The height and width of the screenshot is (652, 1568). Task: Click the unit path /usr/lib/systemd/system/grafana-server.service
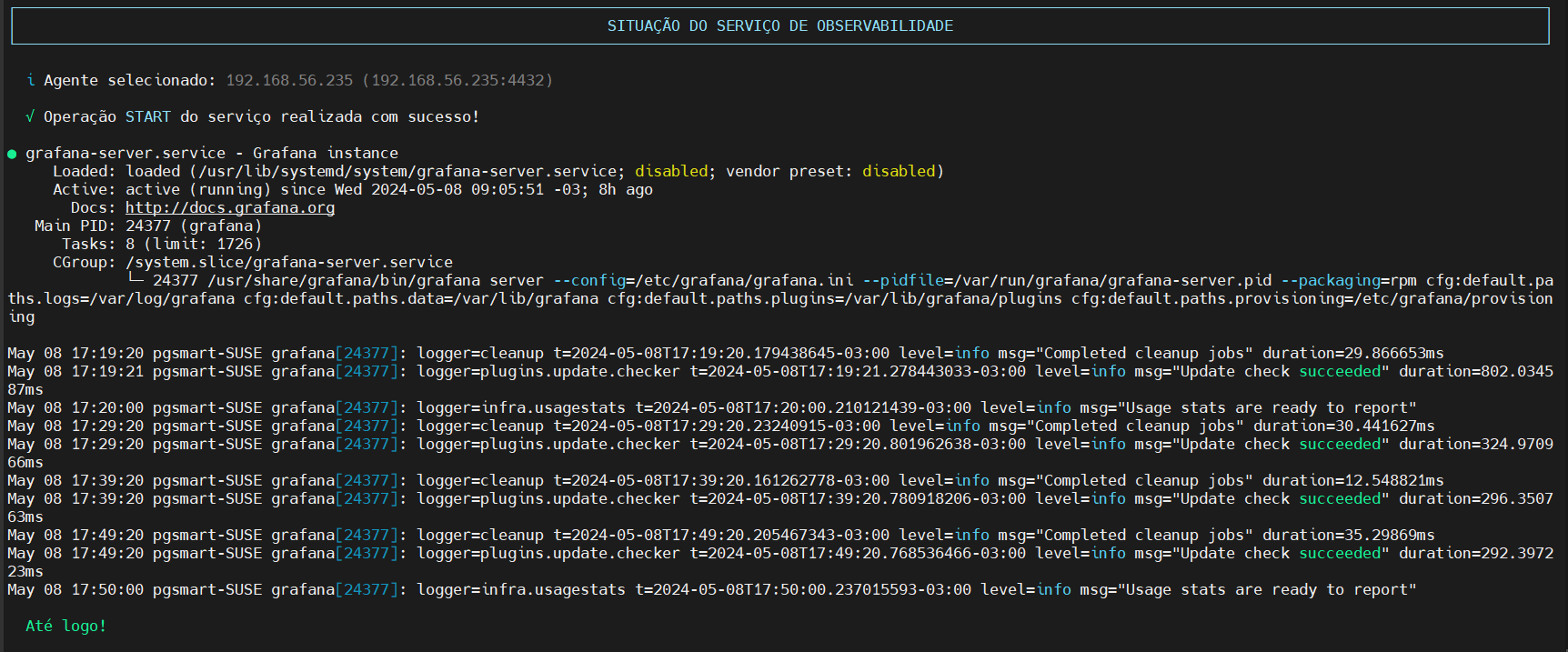click(x=407, y=171)
